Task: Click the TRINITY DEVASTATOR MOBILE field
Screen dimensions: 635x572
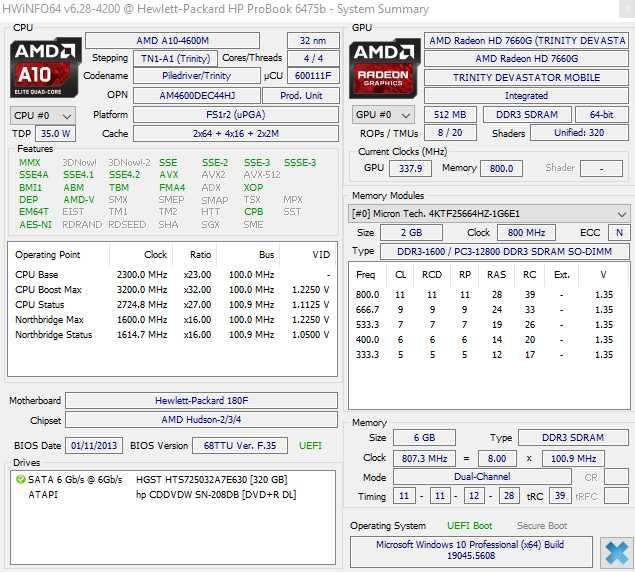Action: tap(526, 77)
